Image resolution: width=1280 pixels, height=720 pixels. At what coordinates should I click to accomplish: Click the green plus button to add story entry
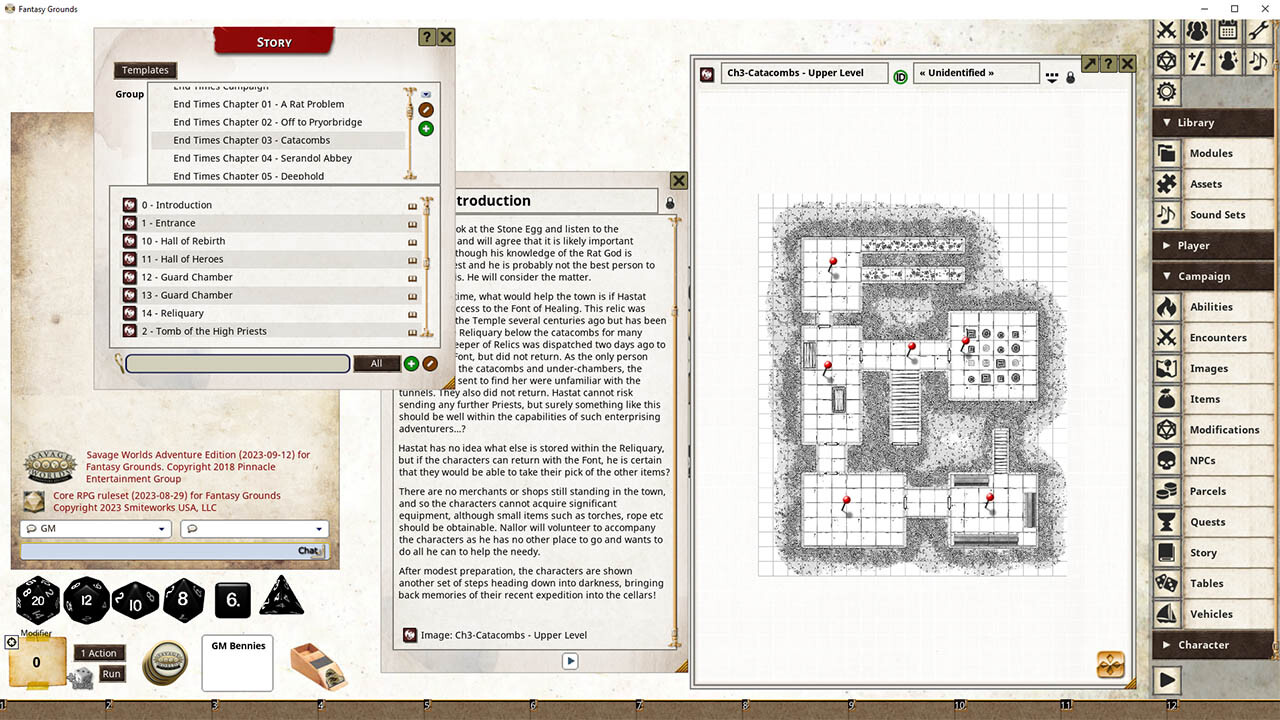tap(411, 364)
